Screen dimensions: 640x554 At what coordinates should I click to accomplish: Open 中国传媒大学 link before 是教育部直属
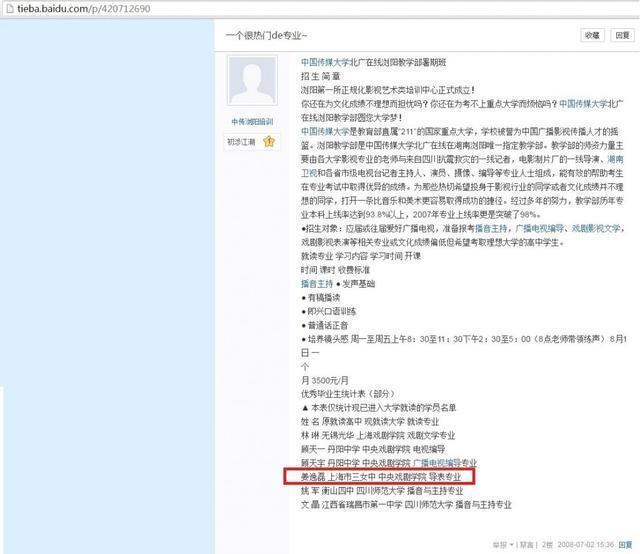[325, 131]
